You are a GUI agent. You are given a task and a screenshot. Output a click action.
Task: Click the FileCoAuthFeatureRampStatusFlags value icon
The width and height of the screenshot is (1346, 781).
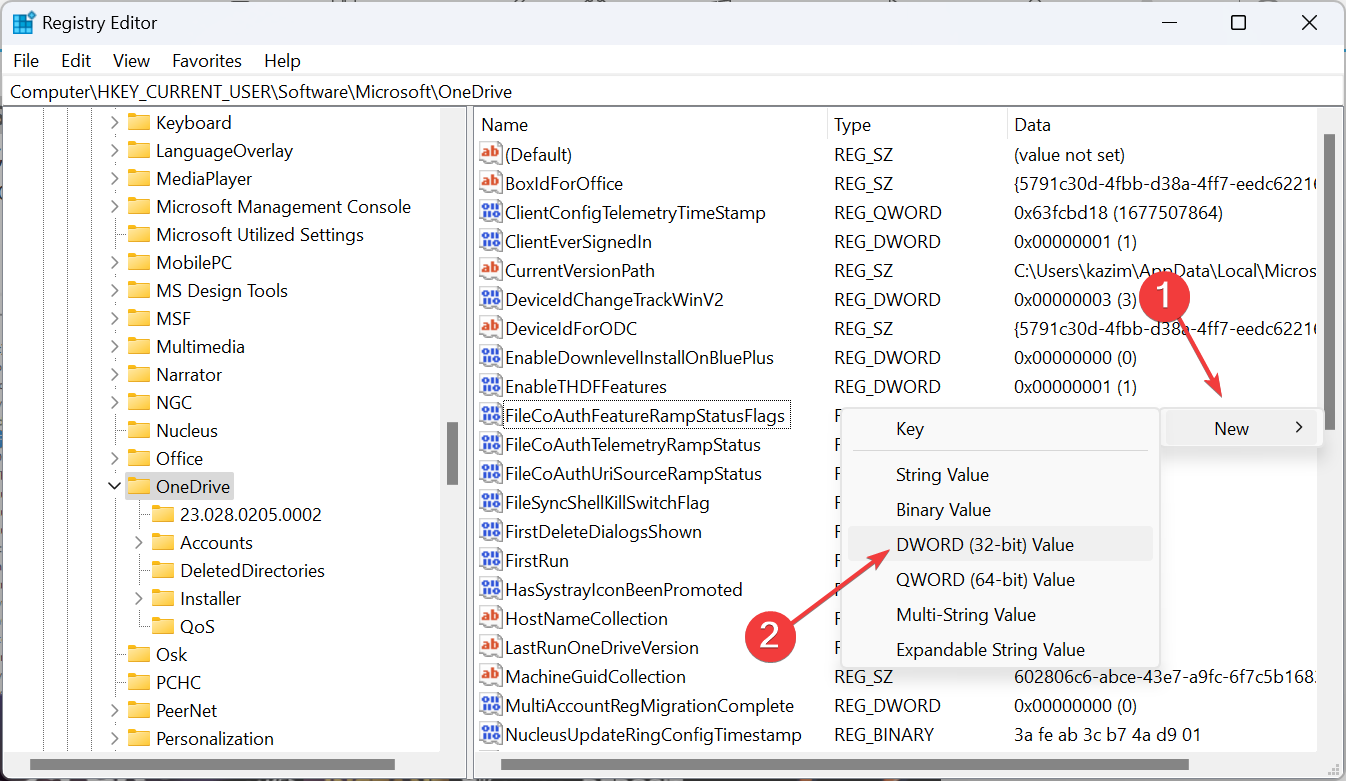click(x=490, y=415)
